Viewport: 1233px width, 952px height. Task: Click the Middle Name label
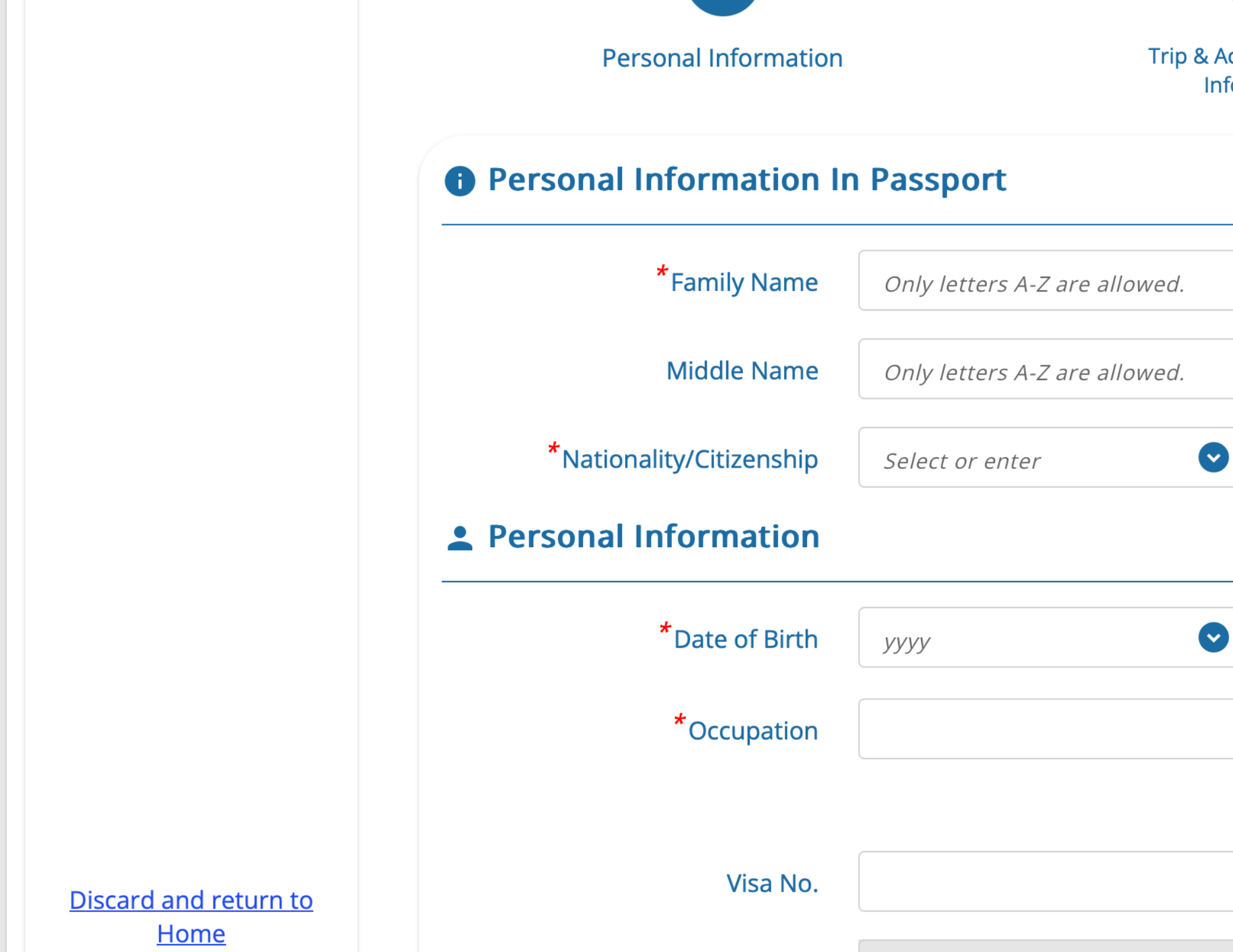tap(742, 371)
